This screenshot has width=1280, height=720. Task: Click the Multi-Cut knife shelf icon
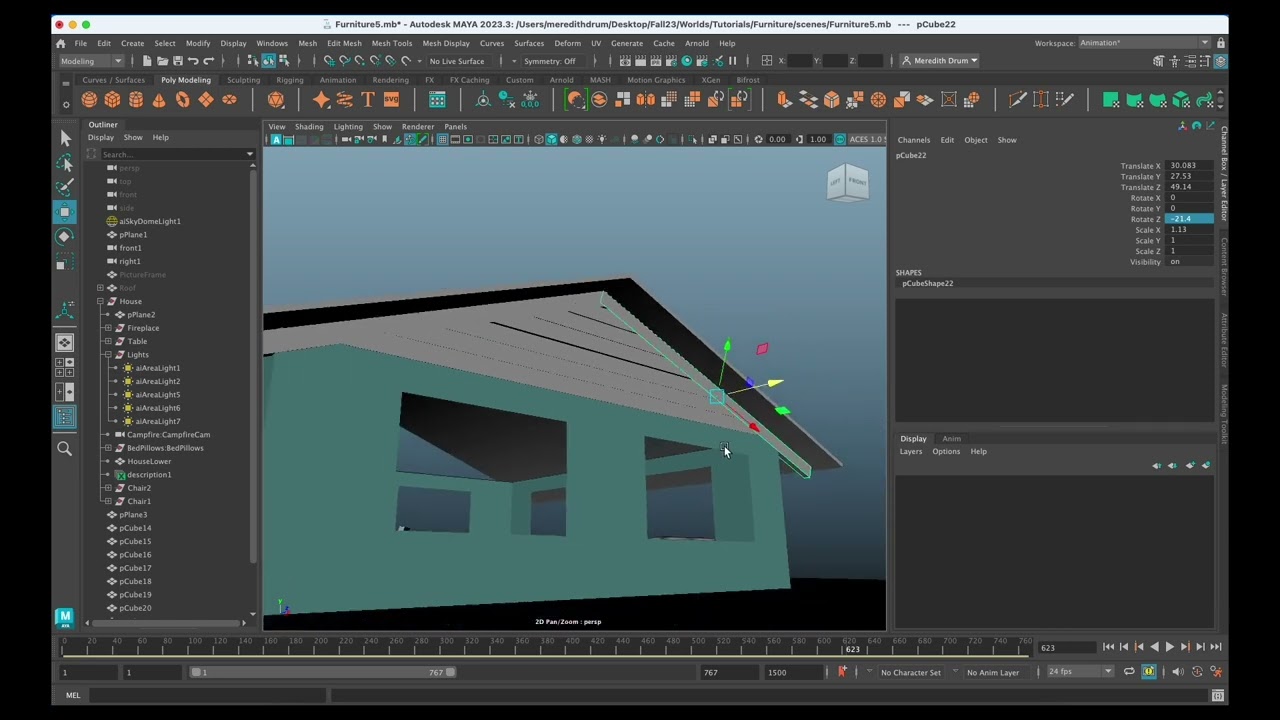(x=1017, y=99)
